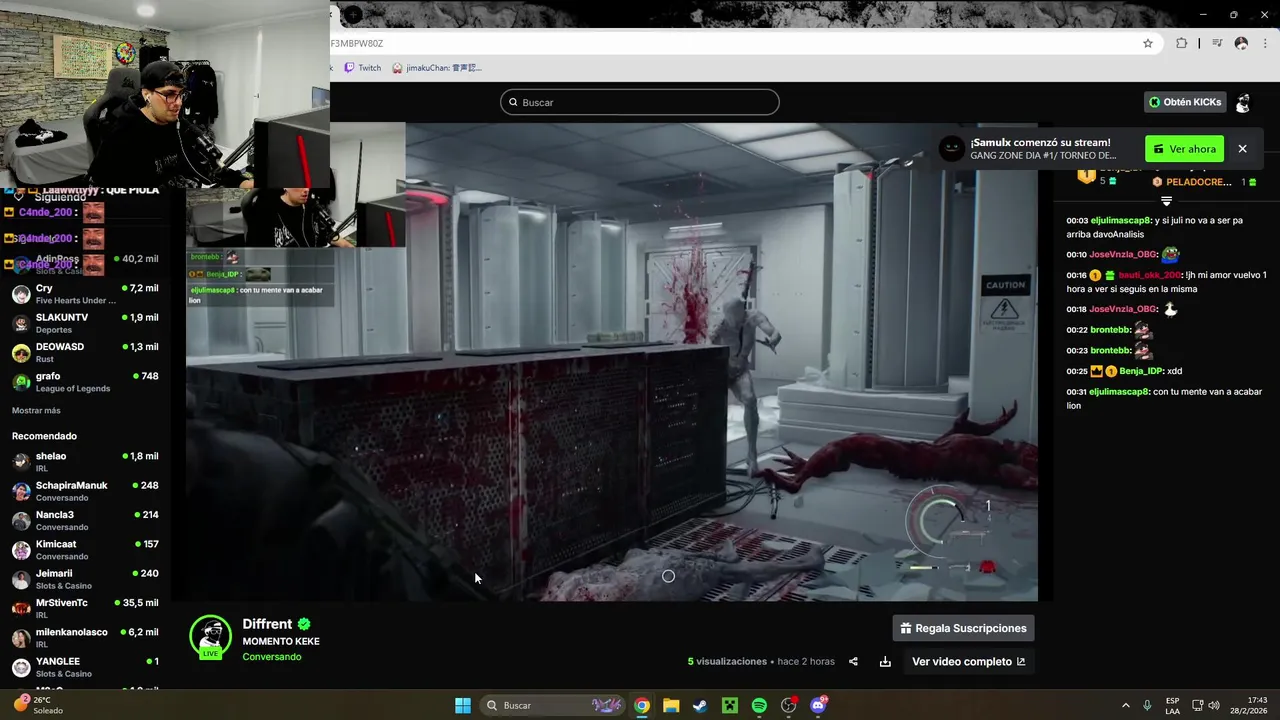Click bauti_okk_206 username in chat
Screen dimensions: 1280x720
click(1150, 275)
